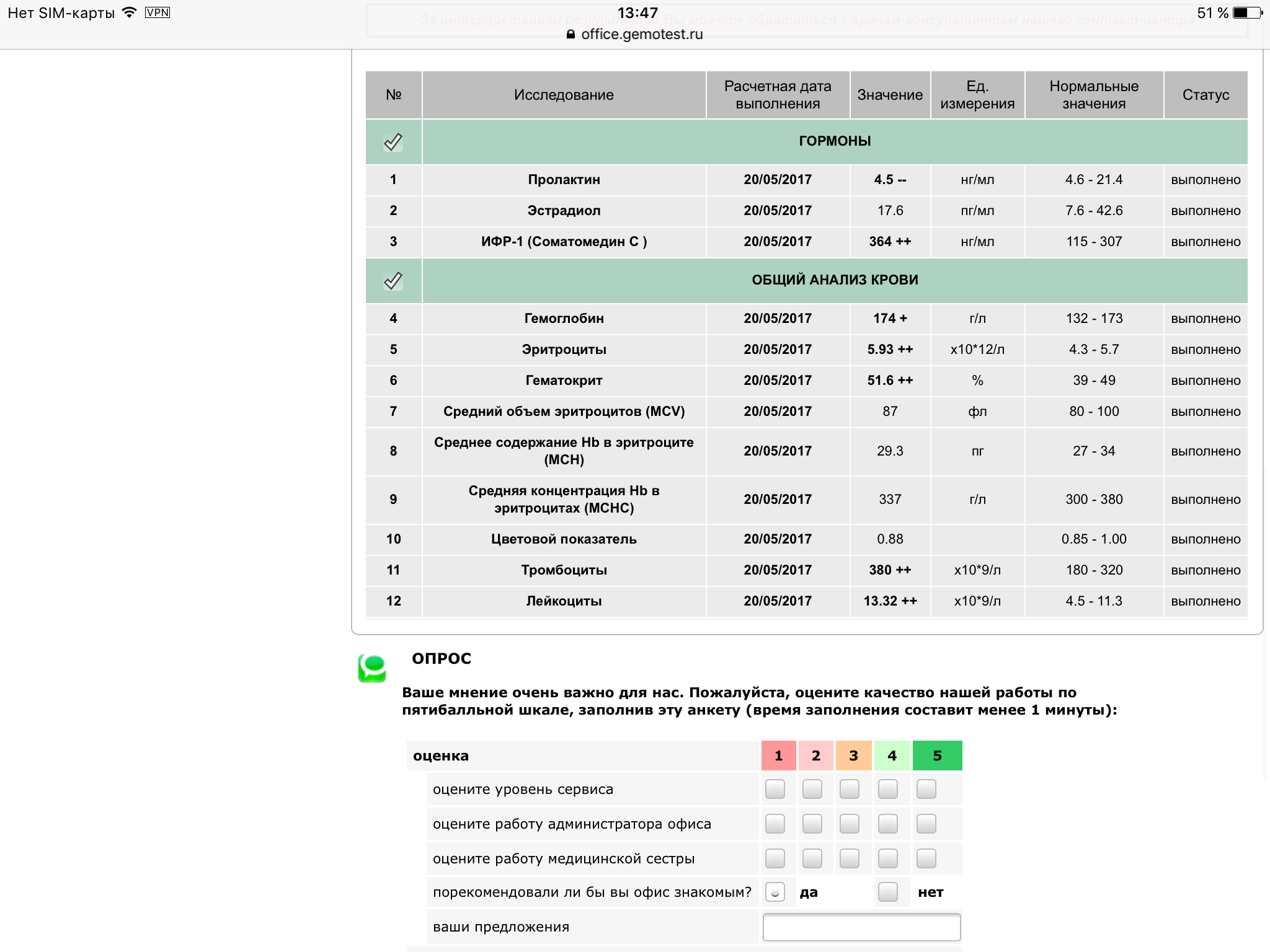The height and width of the screenshot is (952, 1270).
Task: Toggle the checkmark icon beside ОБЩИЙ АНАЛИЗ КРОВИ
Action: [x=393, y=280]
